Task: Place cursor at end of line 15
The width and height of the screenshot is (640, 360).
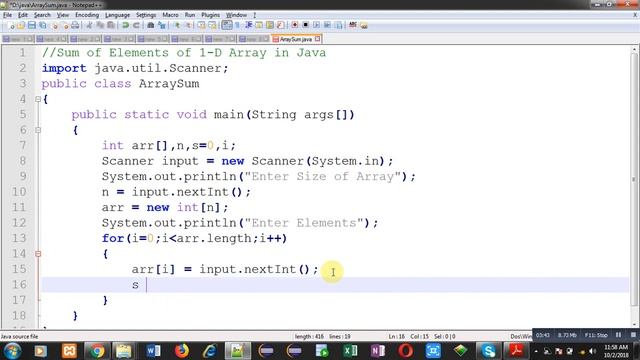Action: pyautogui.click(x=319, y=269)
